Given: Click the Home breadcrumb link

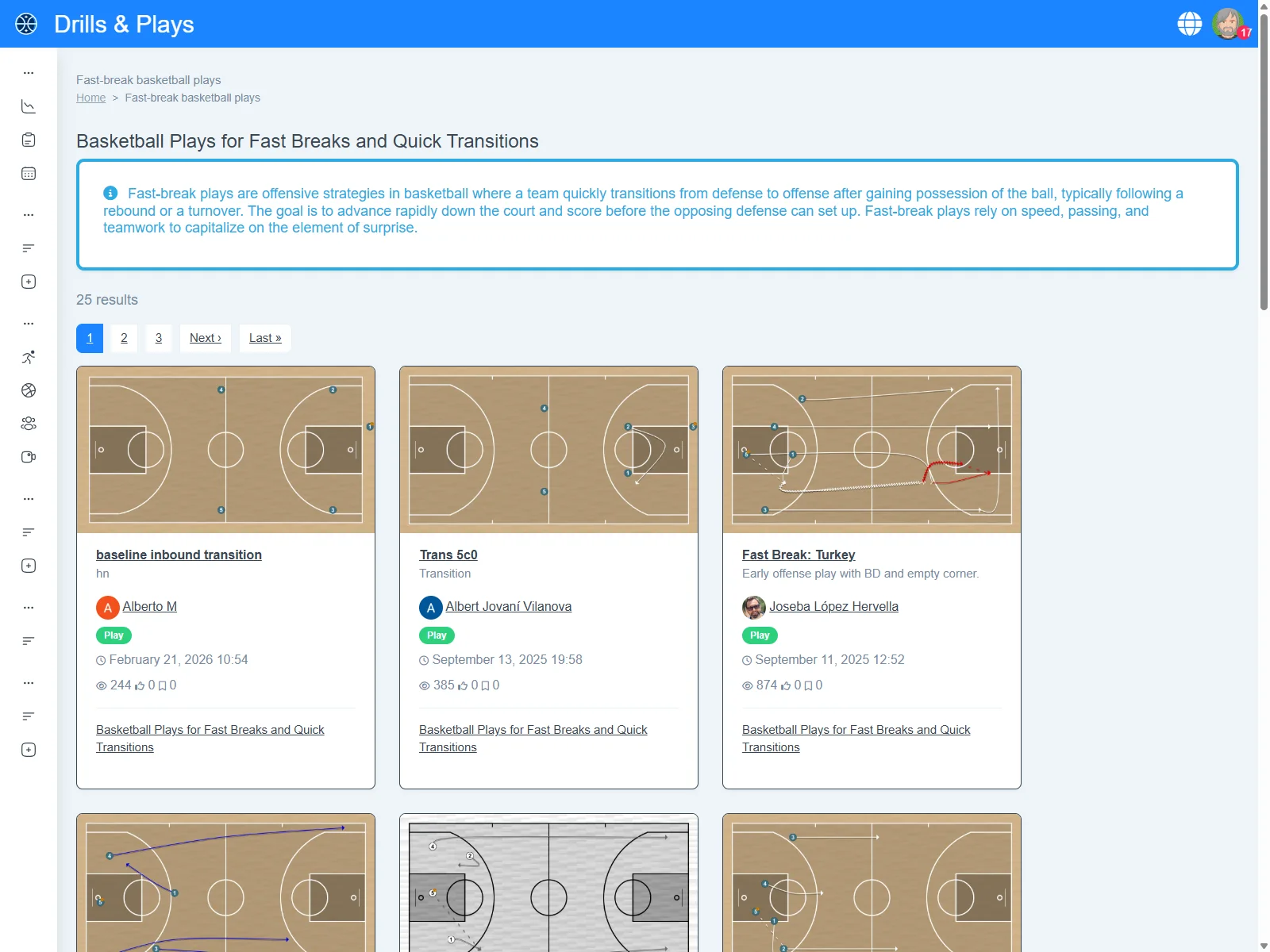Looking at the screenshot, I should coord(90,98).
